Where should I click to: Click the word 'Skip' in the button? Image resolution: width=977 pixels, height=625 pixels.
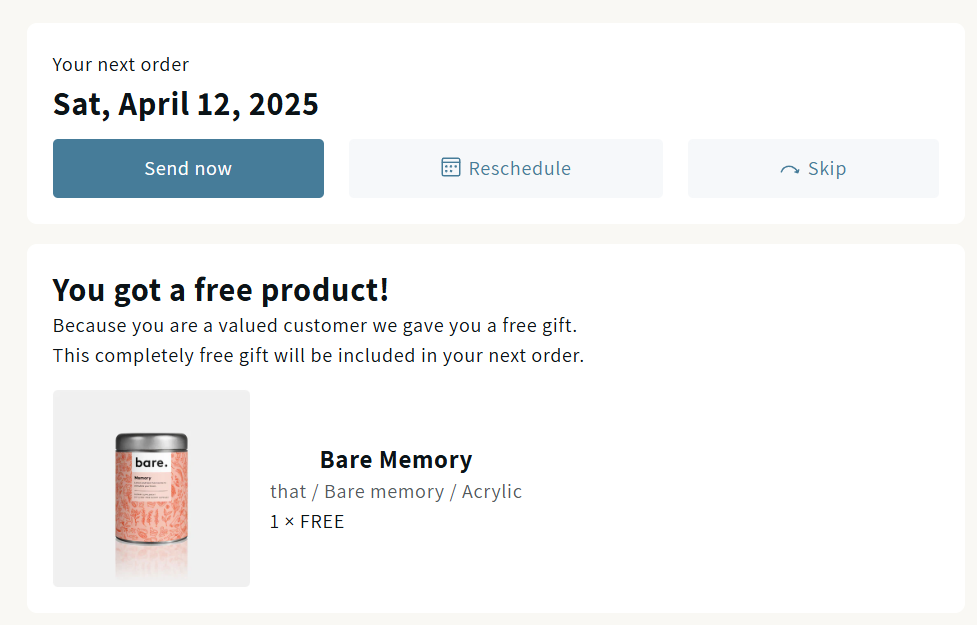click(x=827, y=168)
